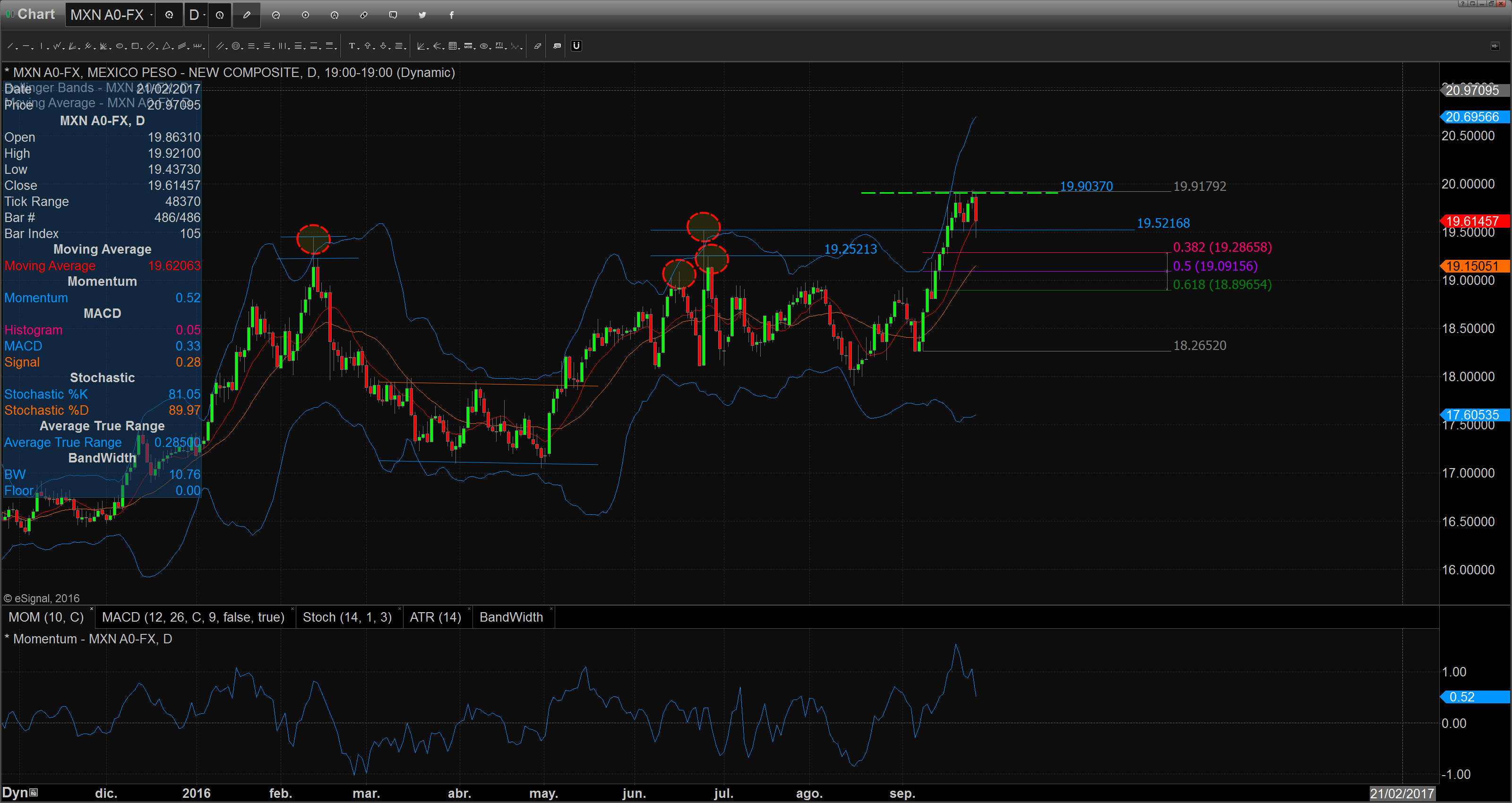1512x803 pixels.
Task: Click the eraser tool
Action: [x=537, y=46]
